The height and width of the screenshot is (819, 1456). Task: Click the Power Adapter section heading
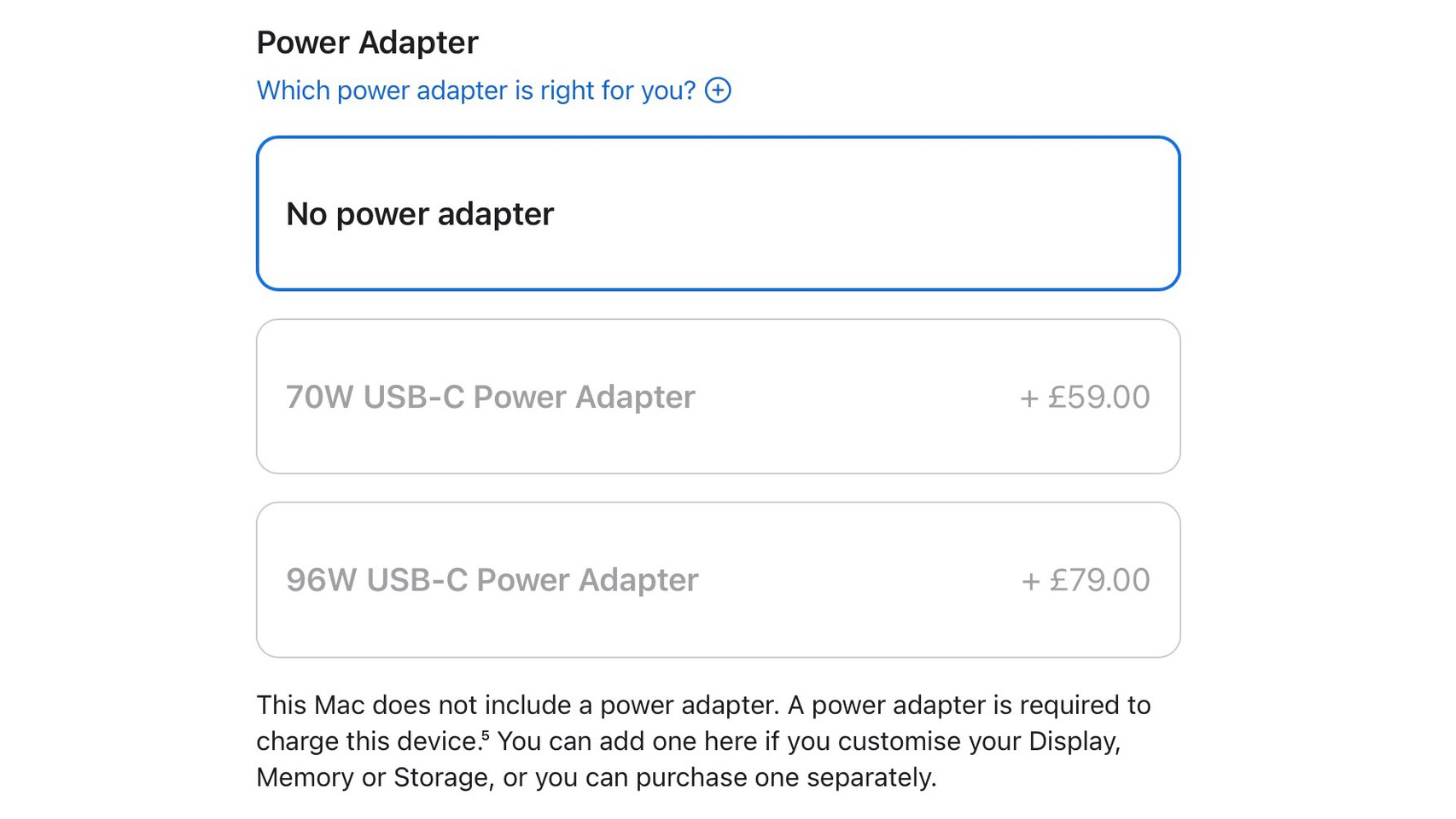(x=367, y=41)
